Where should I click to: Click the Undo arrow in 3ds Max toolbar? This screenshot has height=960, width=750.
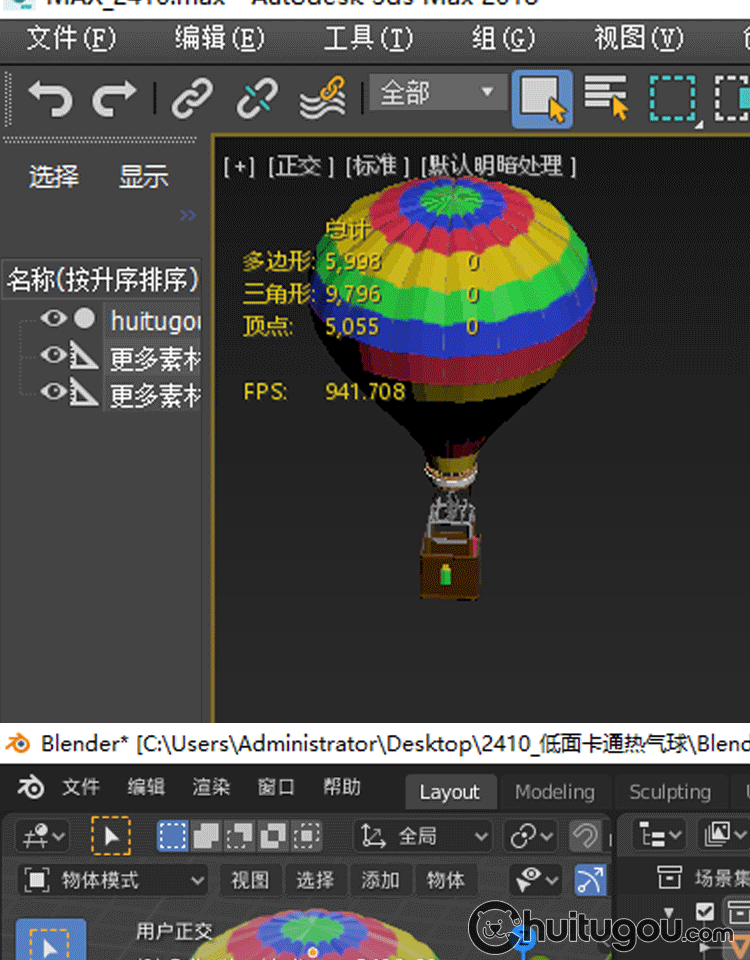pyautogui.click(x=50, y=98)
